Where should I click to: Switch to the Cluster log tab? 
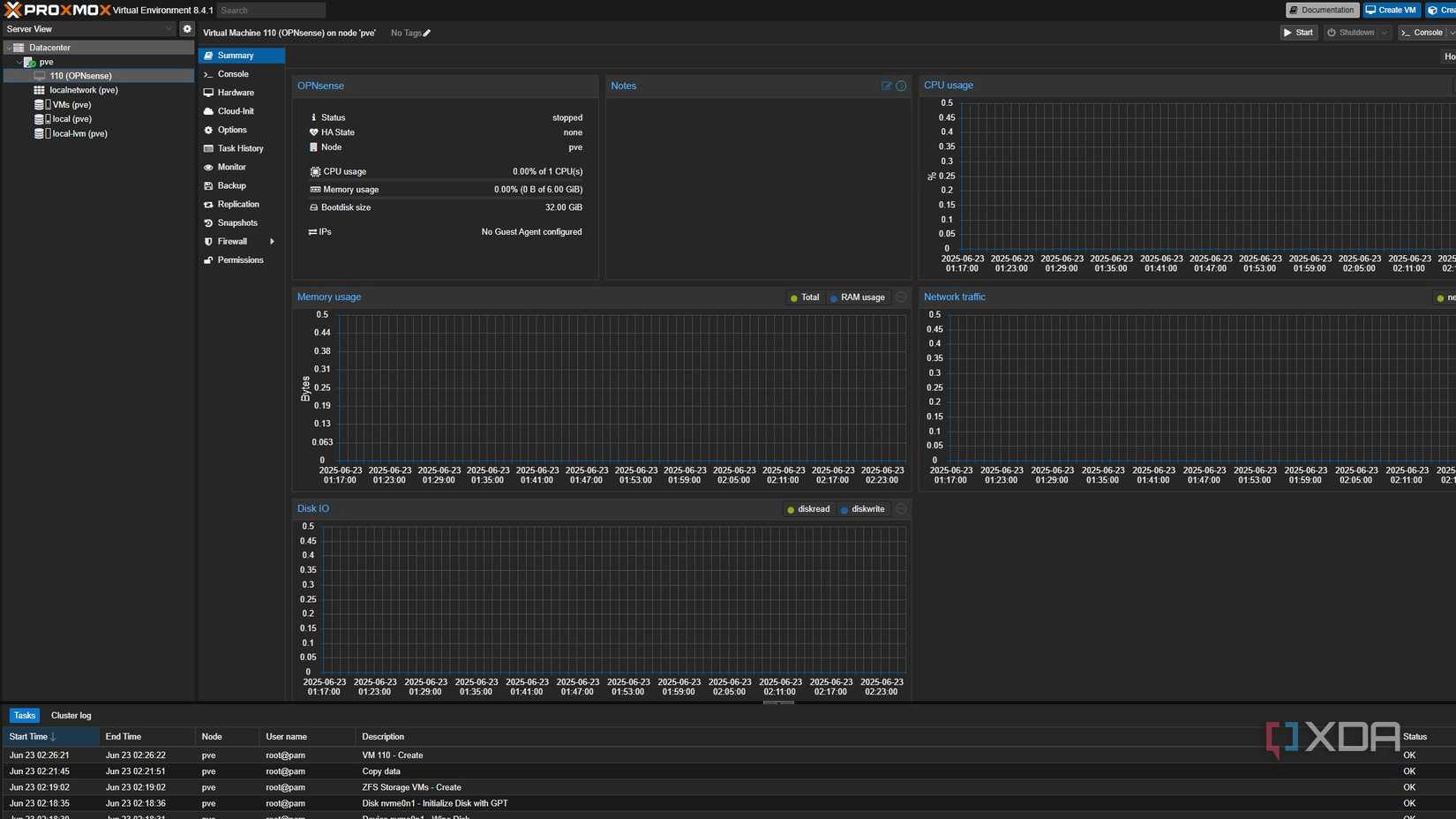(x=71, y=716)
